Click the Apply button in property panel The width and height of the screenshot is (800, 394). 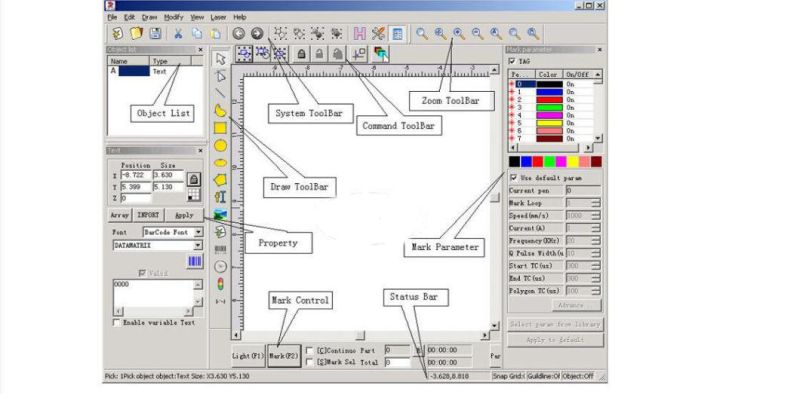(x=184, y=215)
